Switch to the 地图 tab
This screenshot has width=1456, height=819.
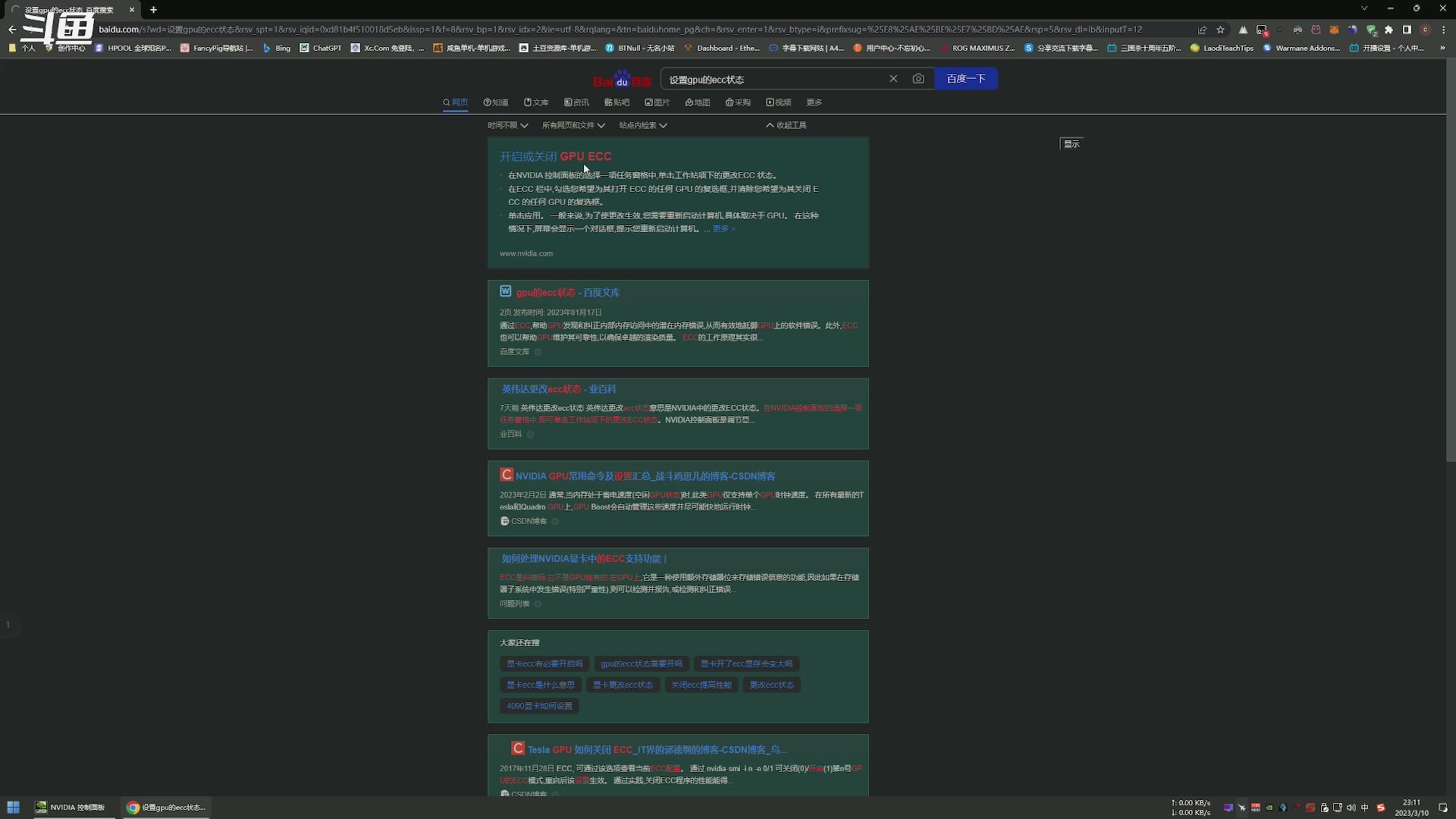coord(698,102)
